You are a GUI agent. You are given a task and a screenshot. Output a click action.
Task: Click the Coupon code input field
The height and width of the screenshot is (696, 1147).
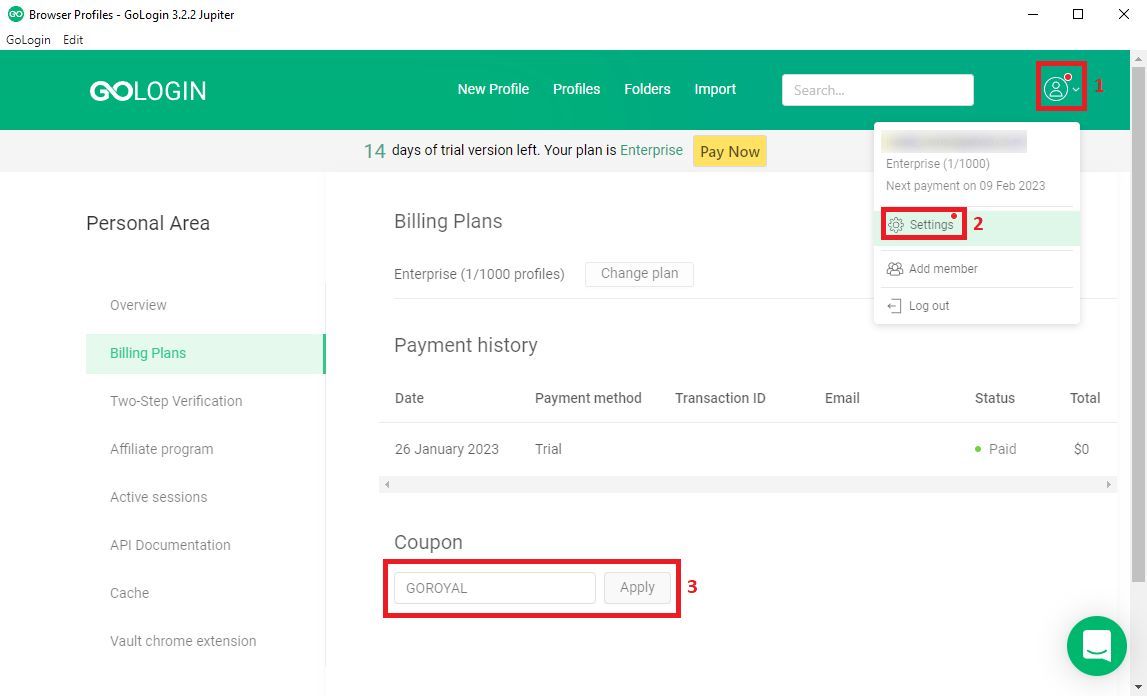pyautogui.click(x=494, y=588)
